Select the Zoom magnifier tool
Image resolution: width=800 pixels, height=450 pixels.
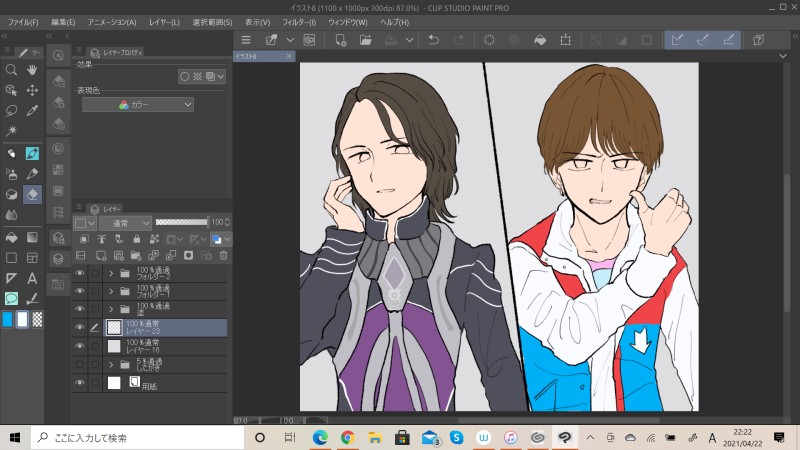(11, 70)
